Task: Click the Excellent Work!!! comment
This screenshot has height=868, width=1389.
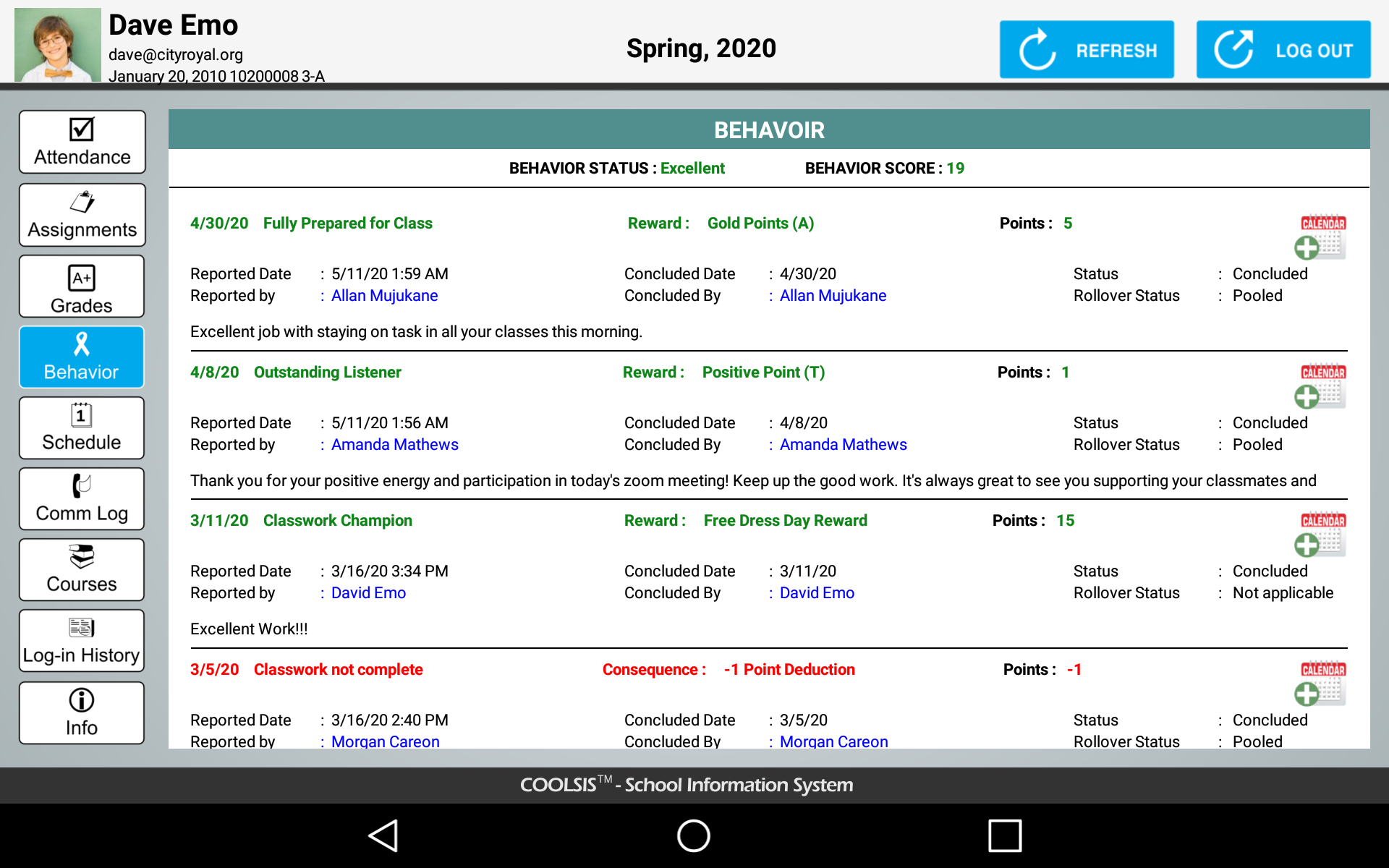Action: point(249,629)
